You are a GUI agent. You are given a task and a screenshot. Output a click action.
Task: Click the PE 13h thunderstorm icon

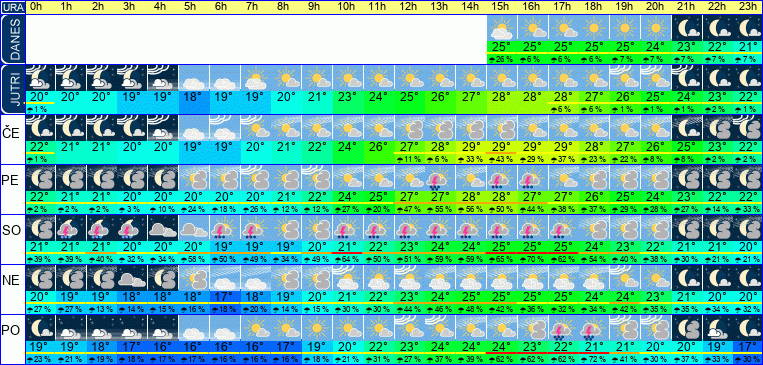[440, 178]
